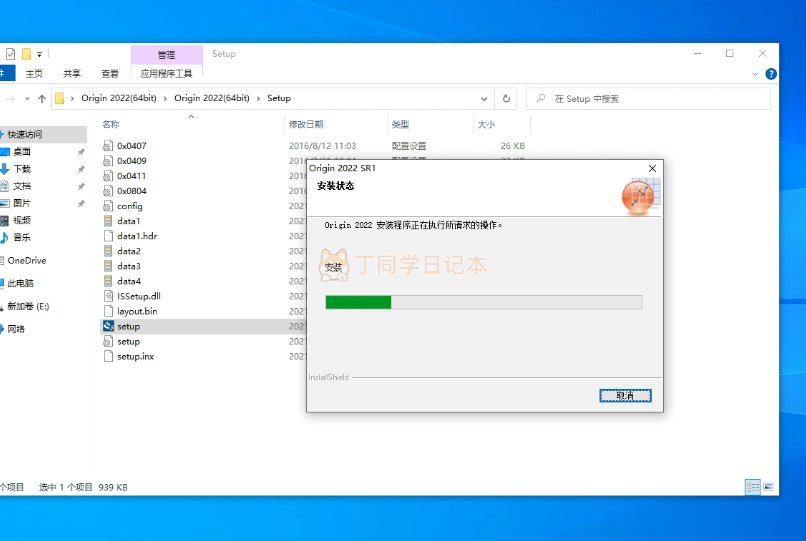Select the setup configuration settings file icon

108,341
